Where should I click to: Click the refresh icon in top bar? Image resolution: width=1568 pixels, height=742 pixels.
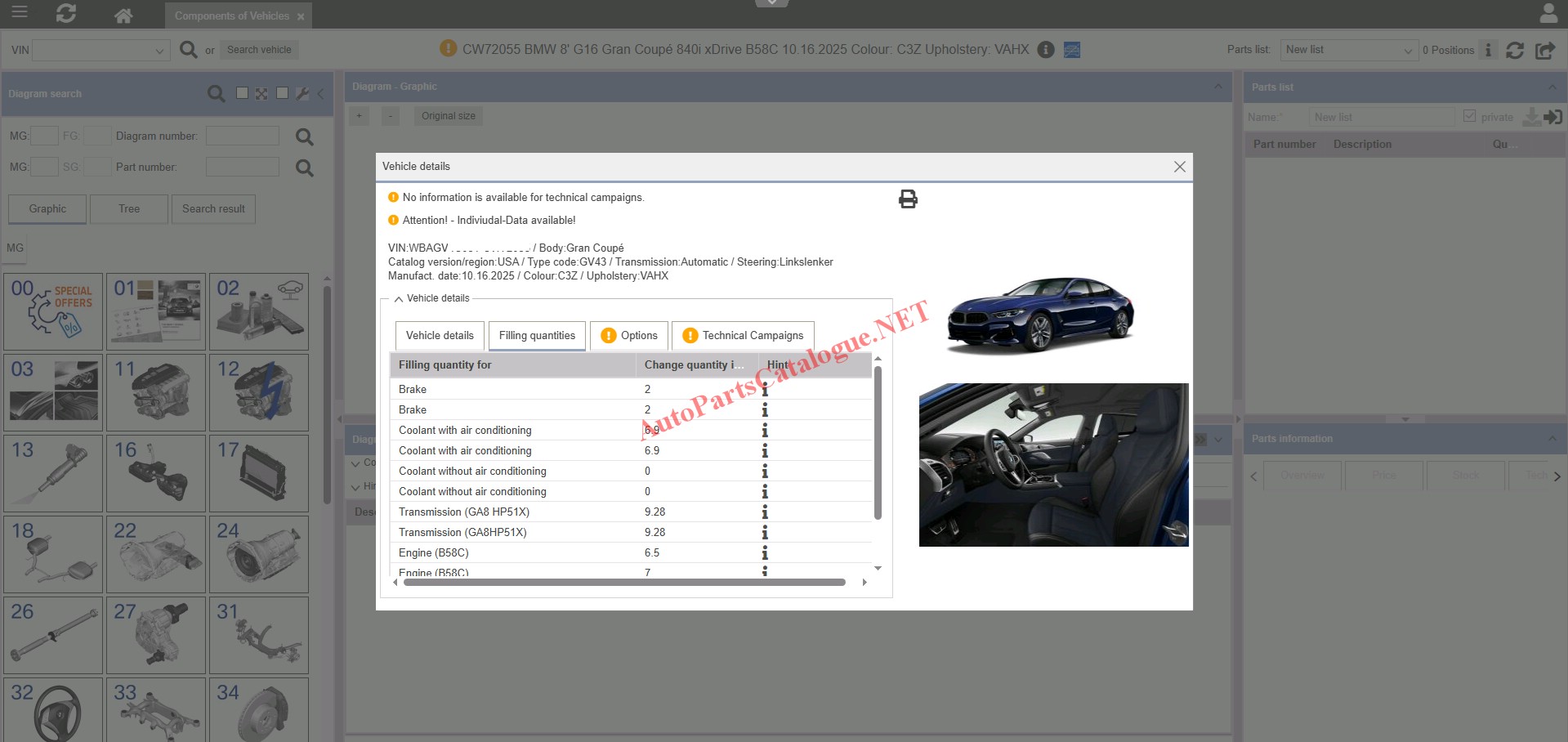click(66, 14)
